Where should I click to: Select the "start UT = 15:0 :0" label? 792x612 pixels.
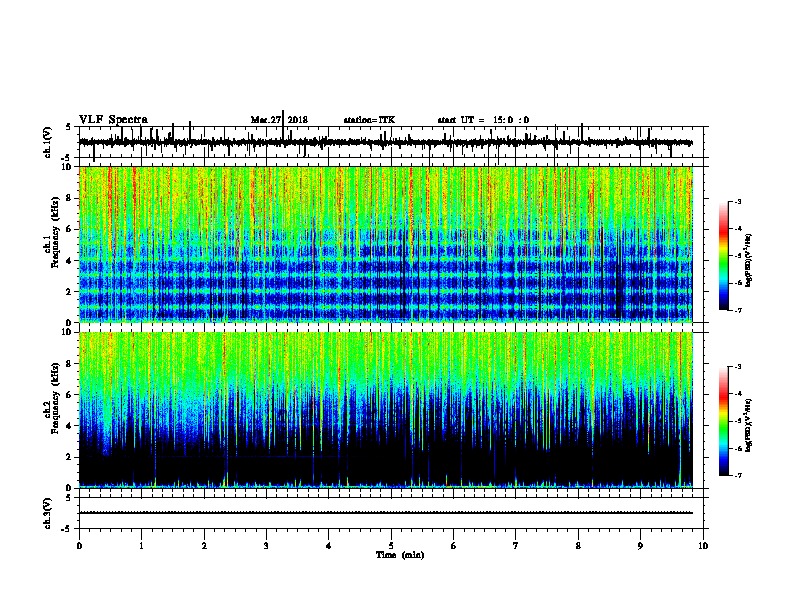(x=483, y=120)
